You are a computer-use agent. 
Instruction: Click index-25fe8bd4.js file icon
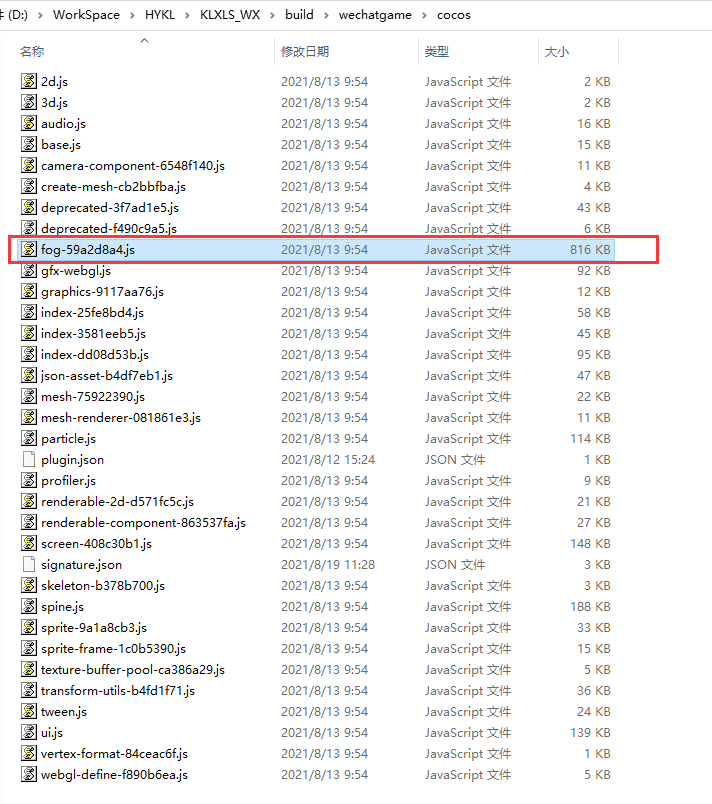(x=29, y=312)
